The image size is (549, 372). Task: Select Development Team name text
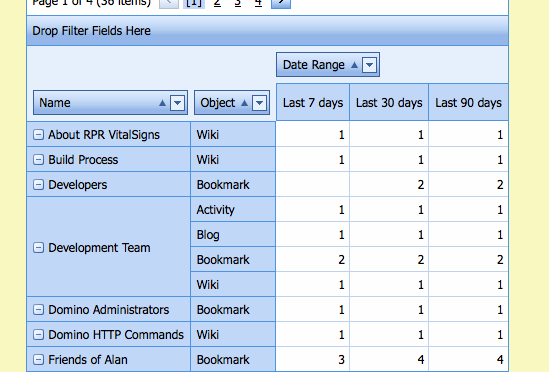coord(99,248)
